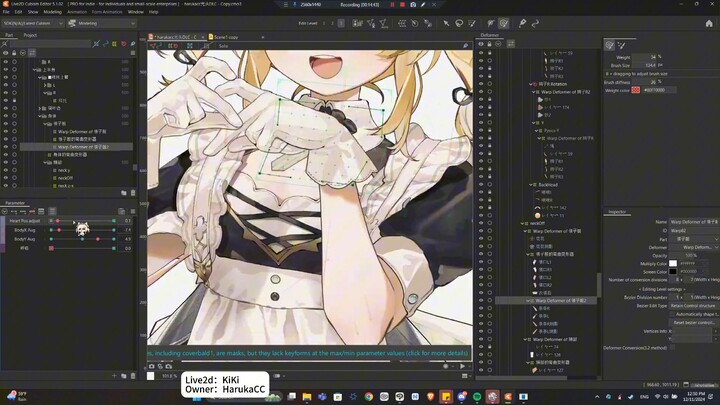Open the Bezier Edit Type dropdown
The image size is (720, 405).
click(x=694, y=306)
